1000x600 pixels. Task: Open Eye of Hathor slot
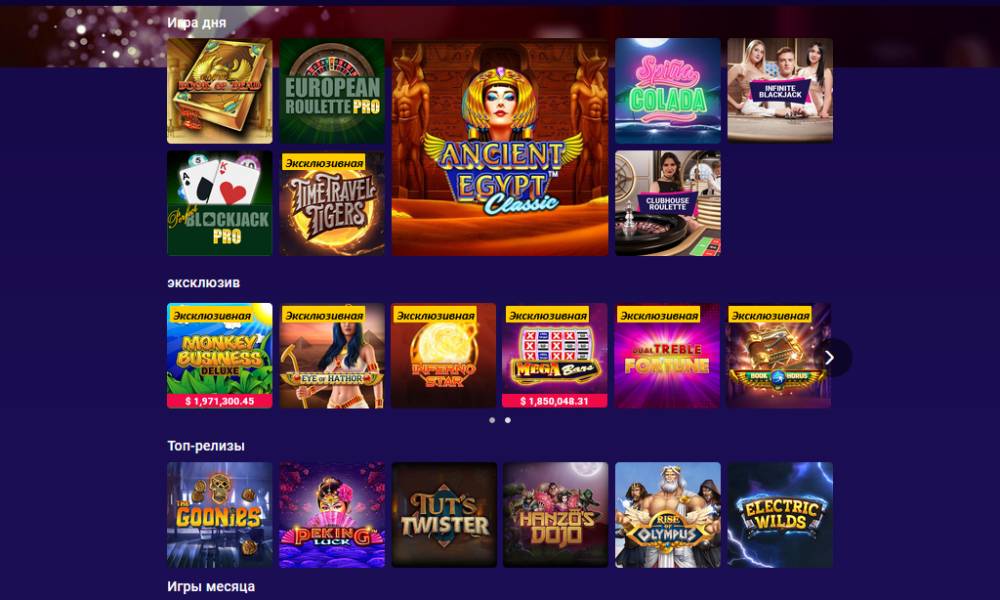[x=332, y=355]
